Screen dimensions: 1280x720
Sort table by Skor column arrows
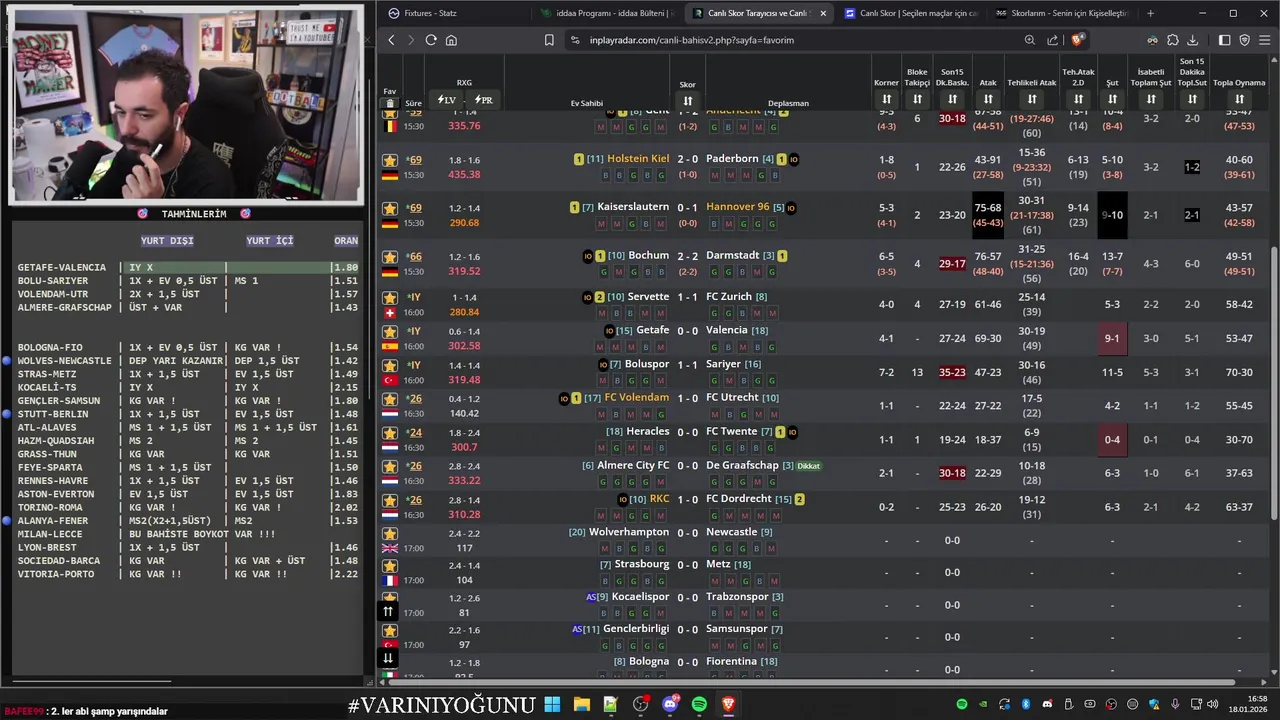coord(688,101)
